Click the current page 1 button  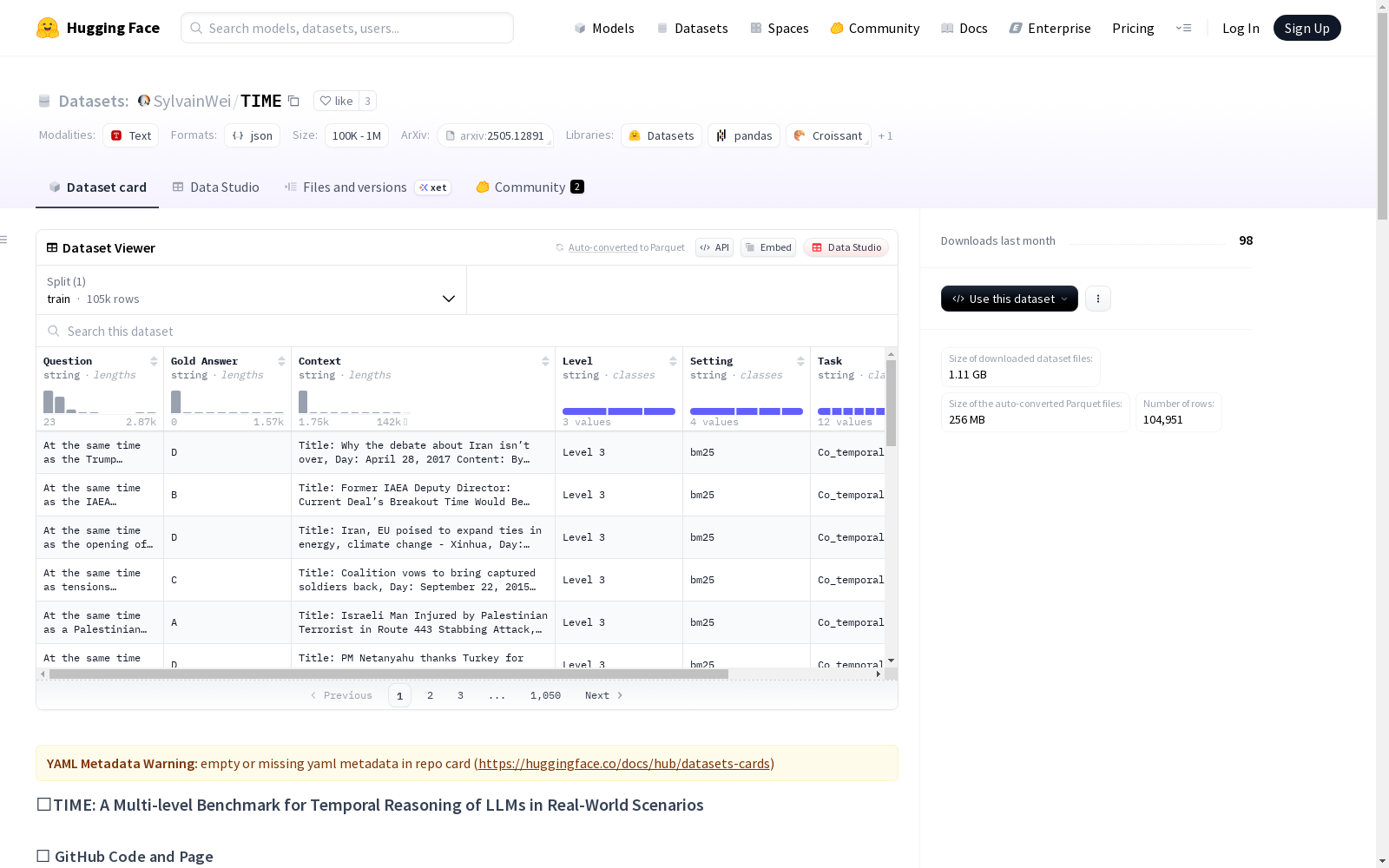click(x=399, y=695)
